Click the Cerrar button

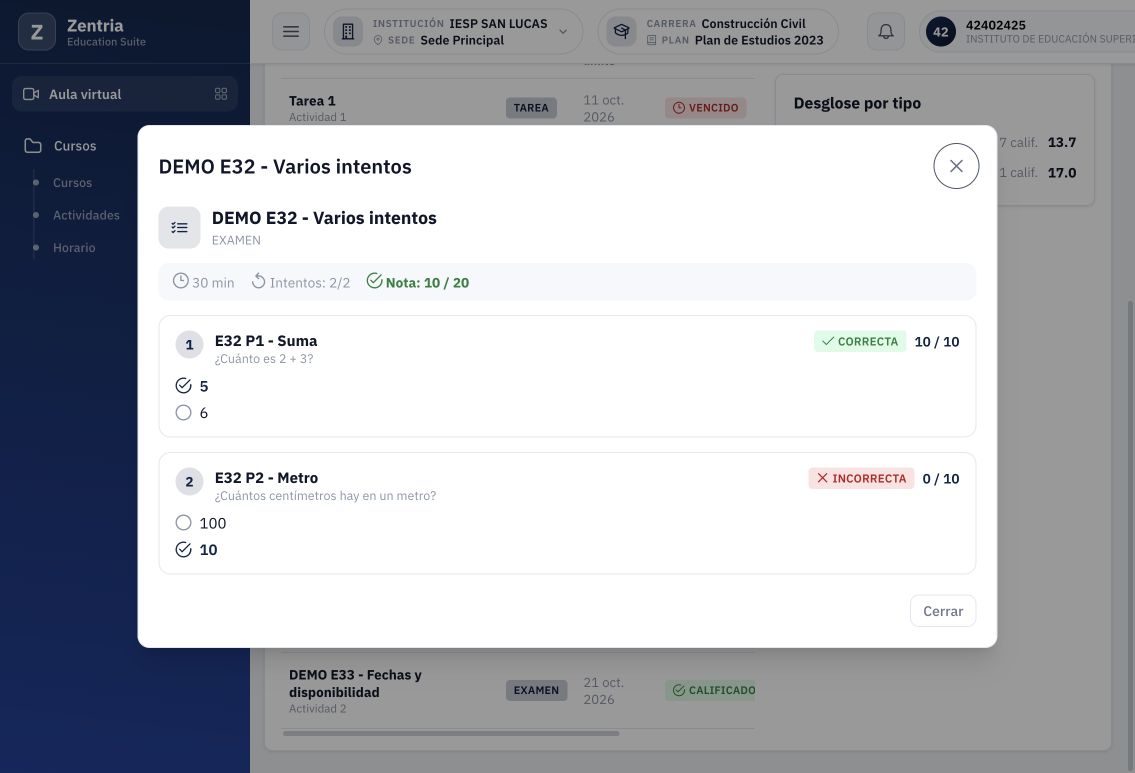[942, 611]
